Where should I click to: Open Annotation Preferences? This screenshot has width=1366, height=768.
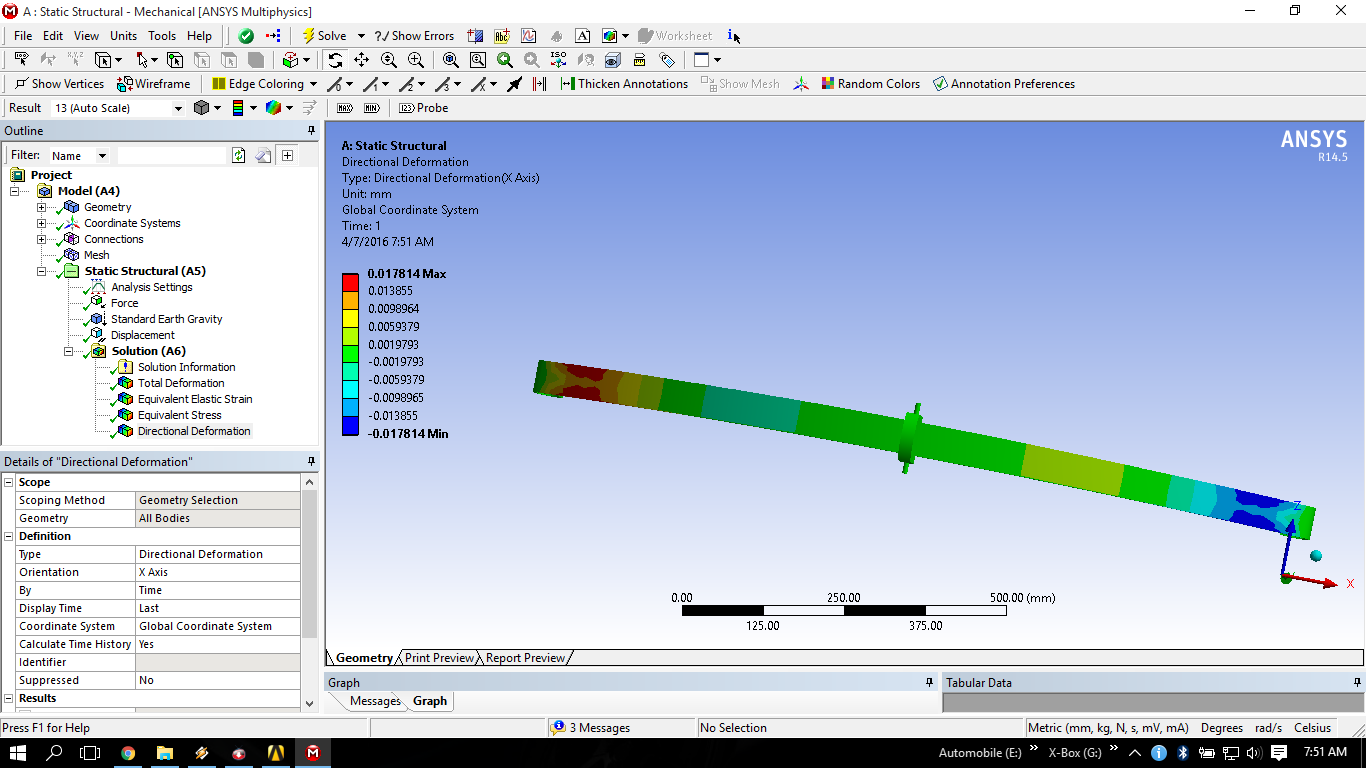click(x=1003, y=84)
